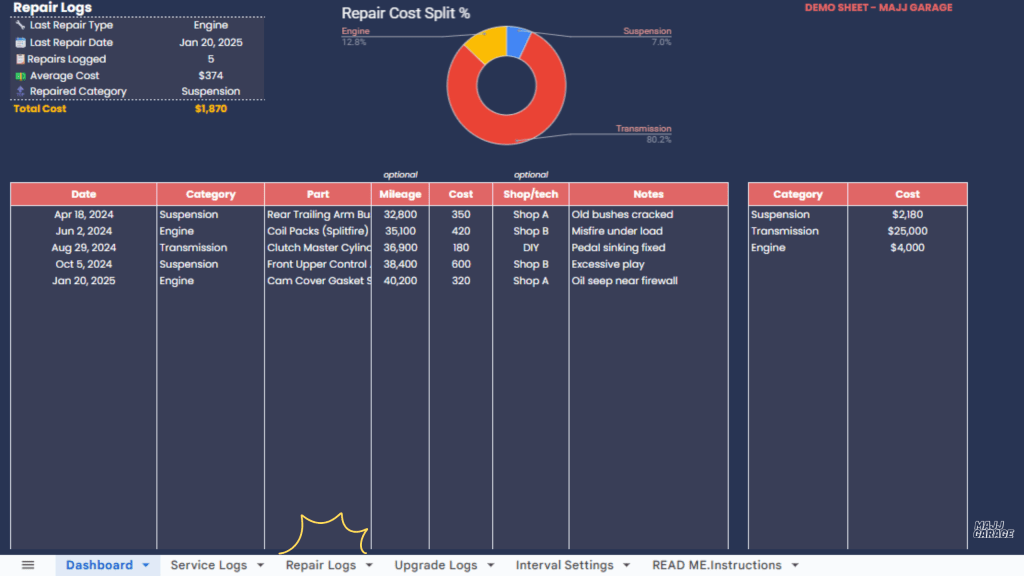The image size is (1024, 576).
Task: Click the icon beside Repaired Category
Action: (20, 92)
